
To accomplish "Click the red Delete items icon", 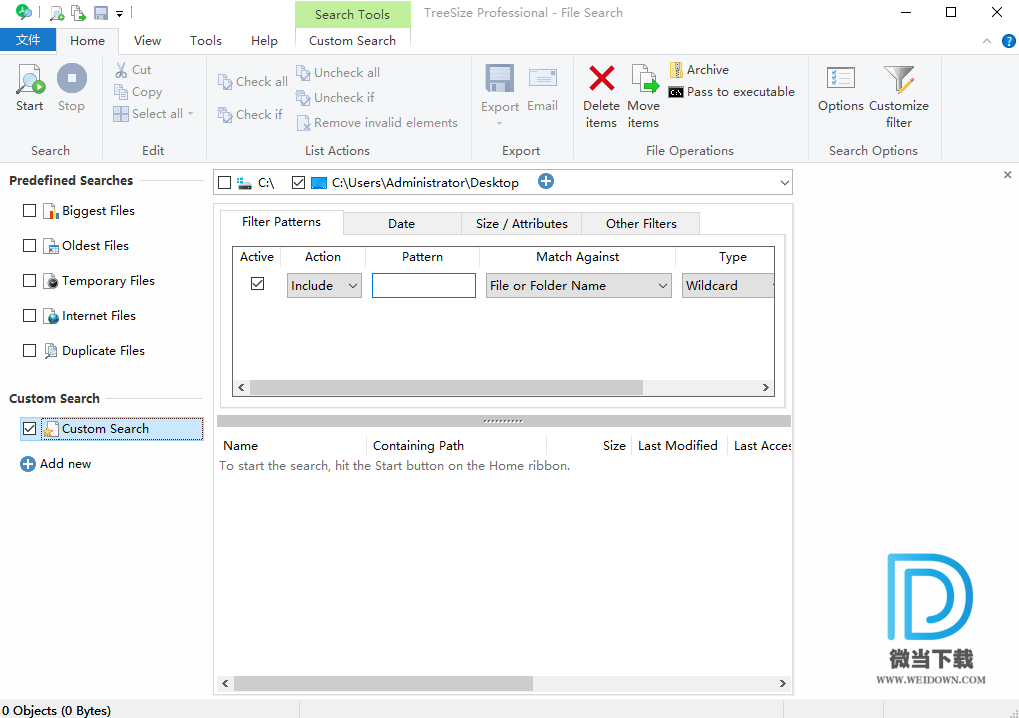I will click(601, 78).
